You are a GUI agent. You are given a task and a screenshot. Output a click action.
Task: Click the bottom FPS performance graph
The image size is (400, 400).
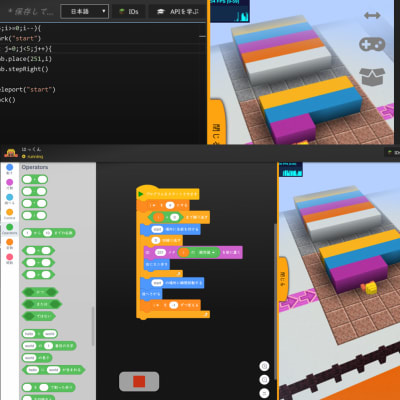[291, 170]
